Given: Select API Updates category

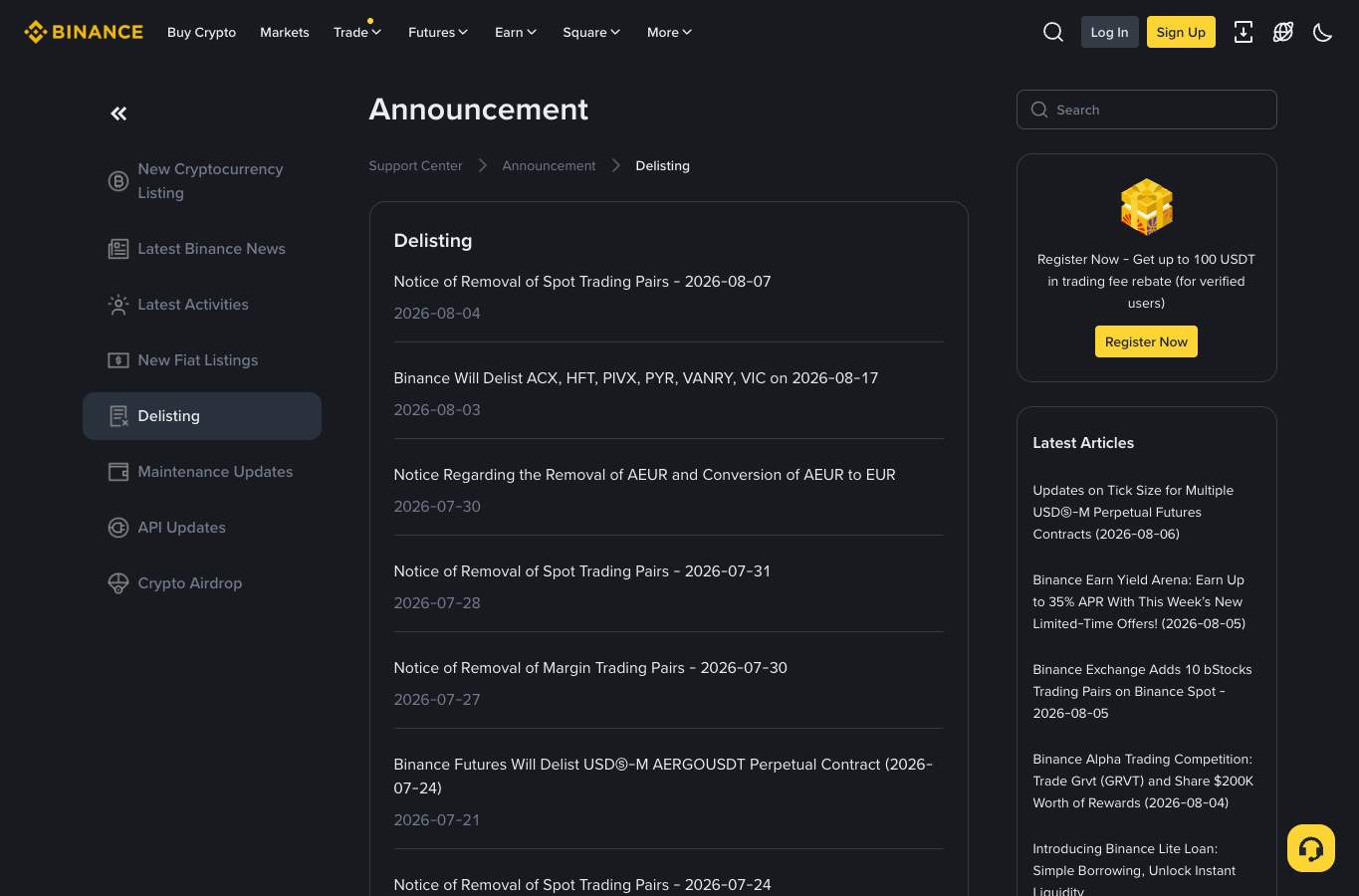Looking at the screenshot, I should click(x=202, y=528).
